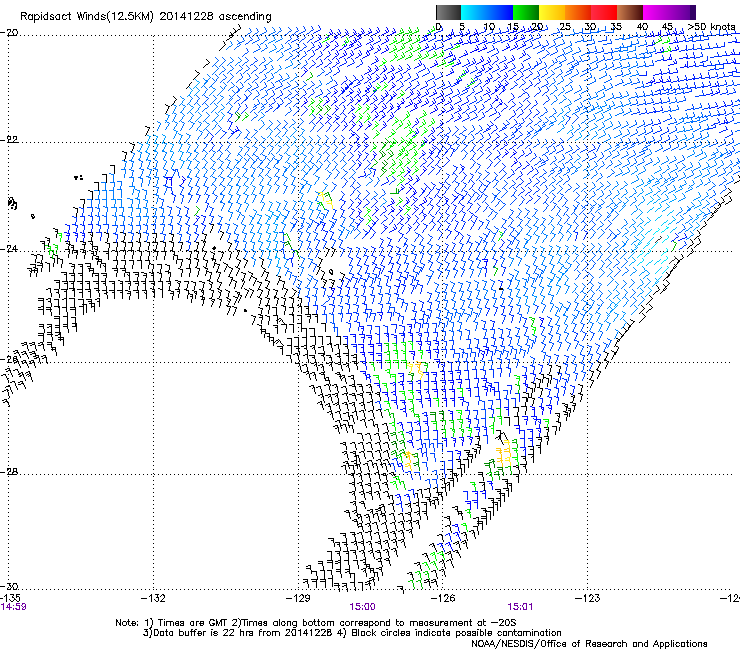Click the dark blue 10-15 knots swatch
The width and height of the screenshot is (740, 650).
tap(500, 12)
